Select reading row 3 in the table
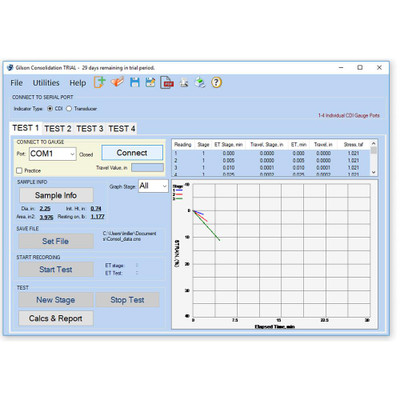400x400 pixels. [x=271, y=168]
